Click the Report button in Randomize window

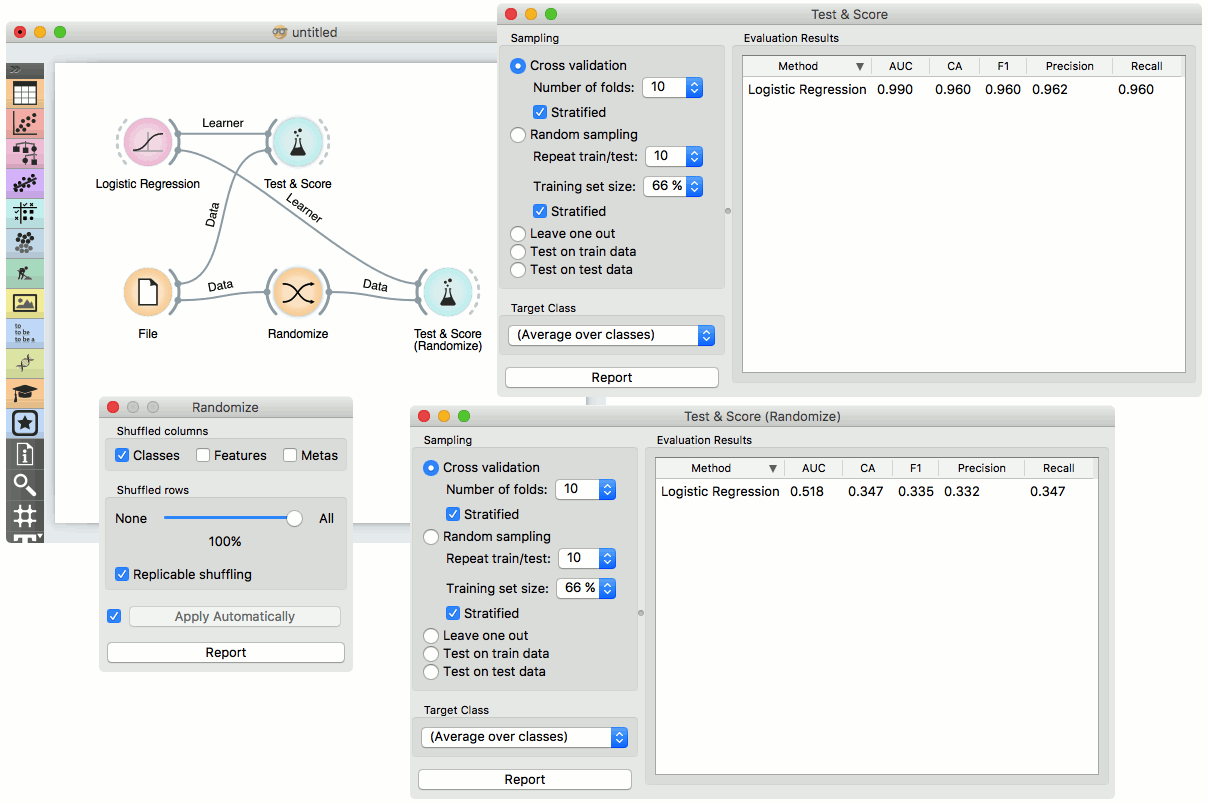coord(226,653)
